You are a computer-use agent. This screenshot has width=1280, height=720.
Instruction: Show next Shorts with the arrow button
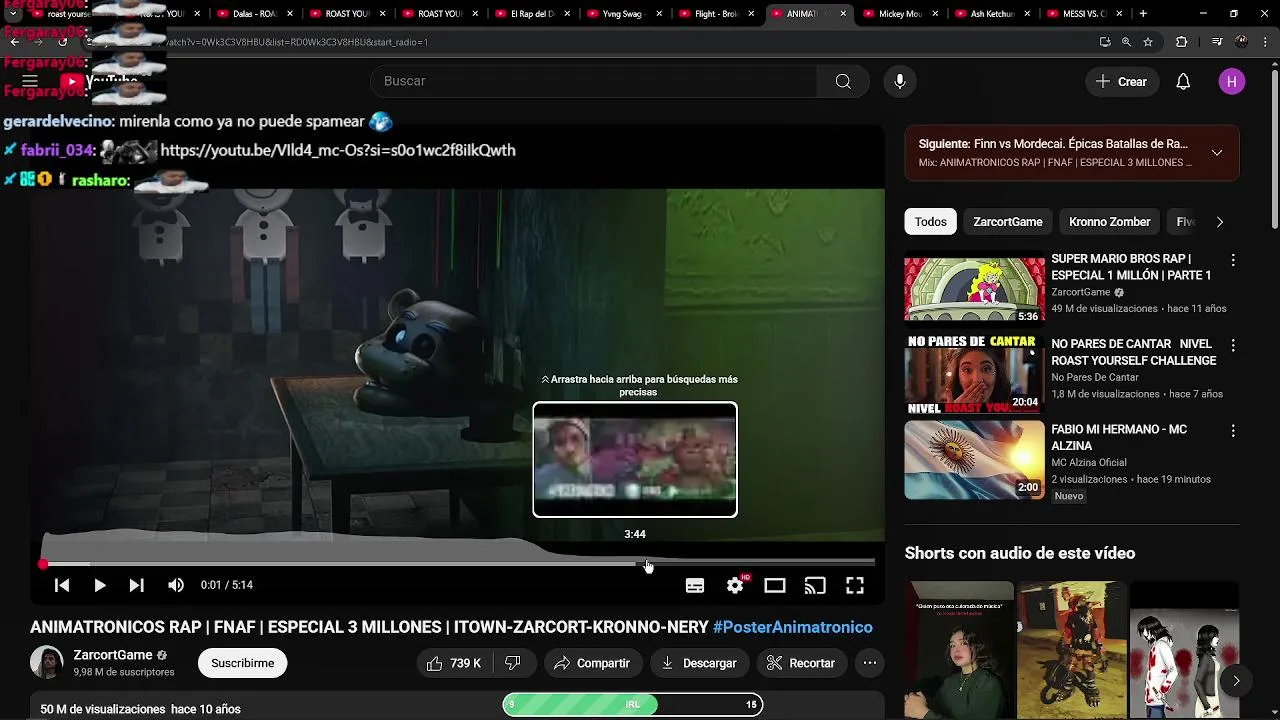(1236, 680)
